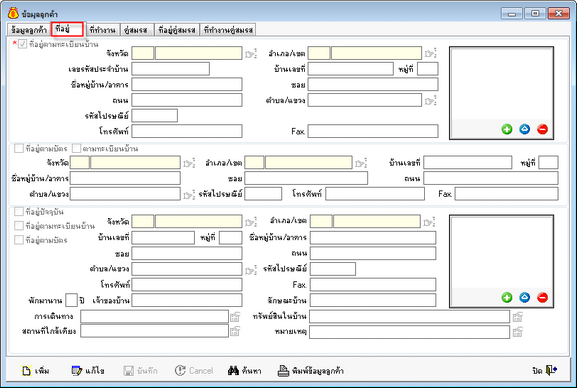Click the การเดินทาง input field
Viewport: 577px width, 388px height.
[x=155, y=317]
